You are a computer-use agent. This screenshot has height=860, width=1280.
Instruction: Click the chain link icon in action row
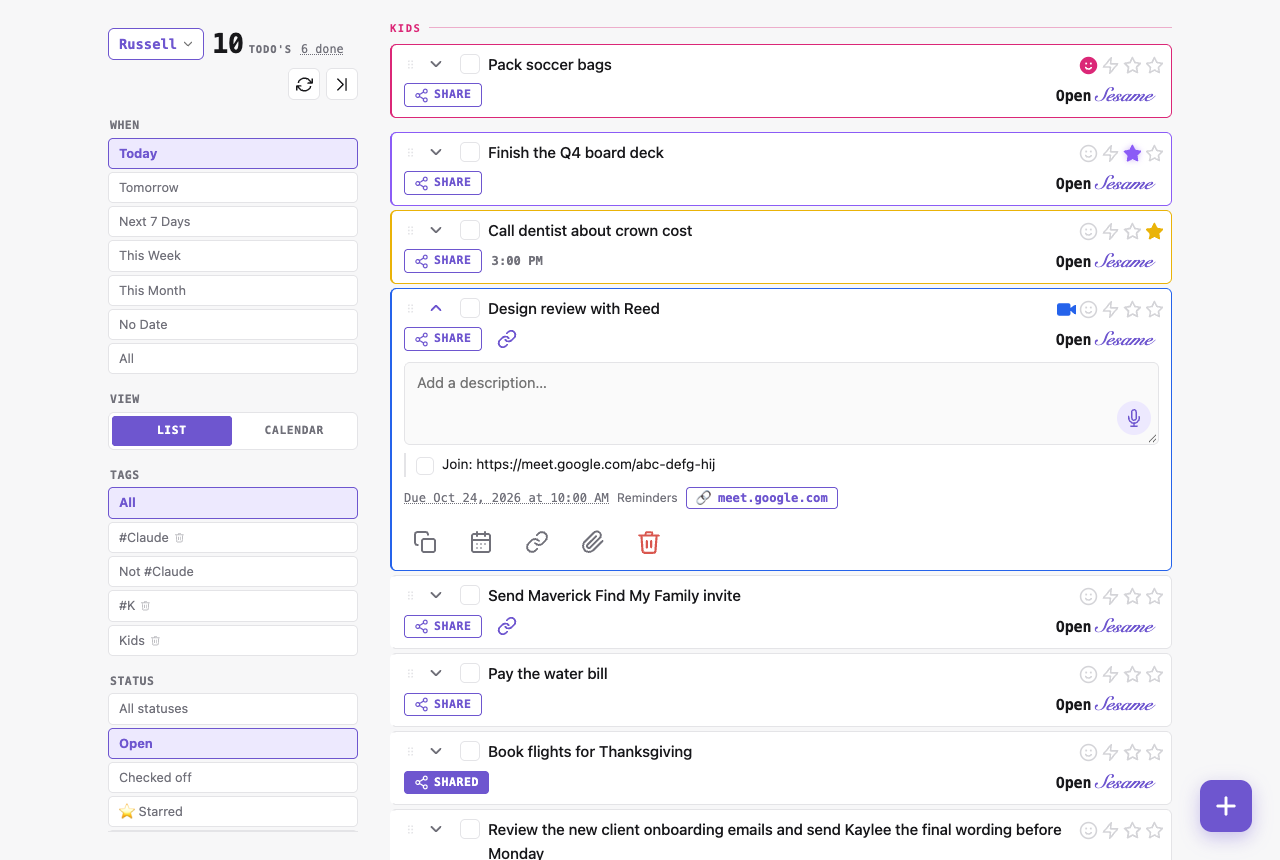click(x=537, y=542)
